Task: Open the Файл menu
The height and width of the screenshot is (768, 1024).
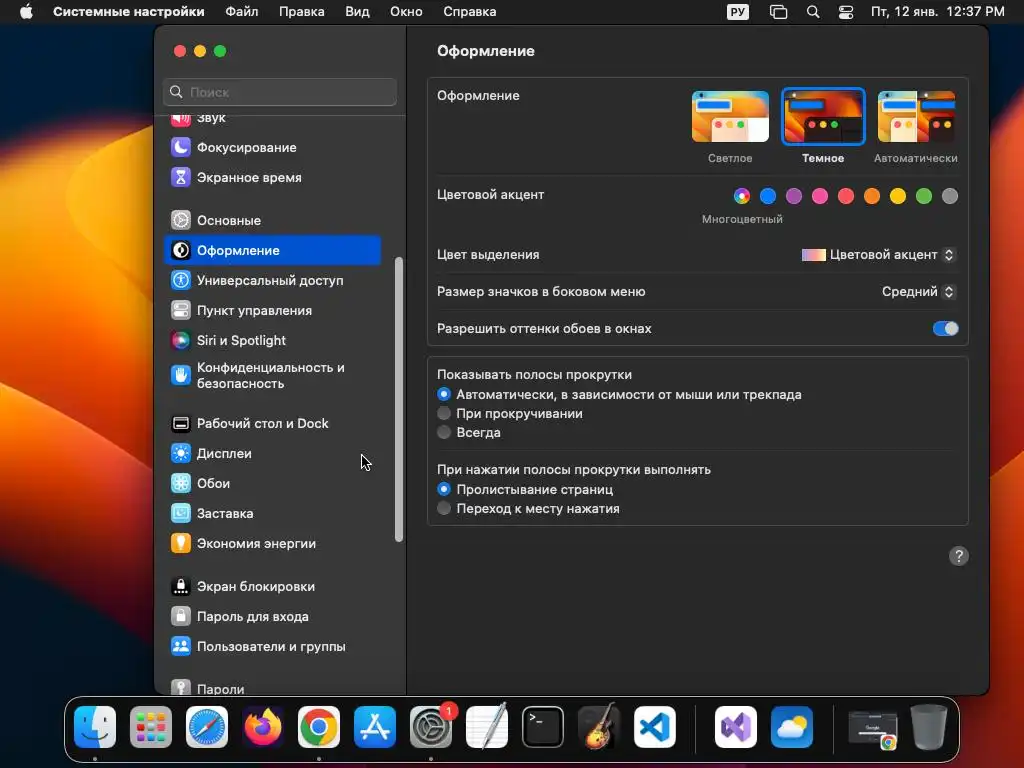Action: coord(242,12)
